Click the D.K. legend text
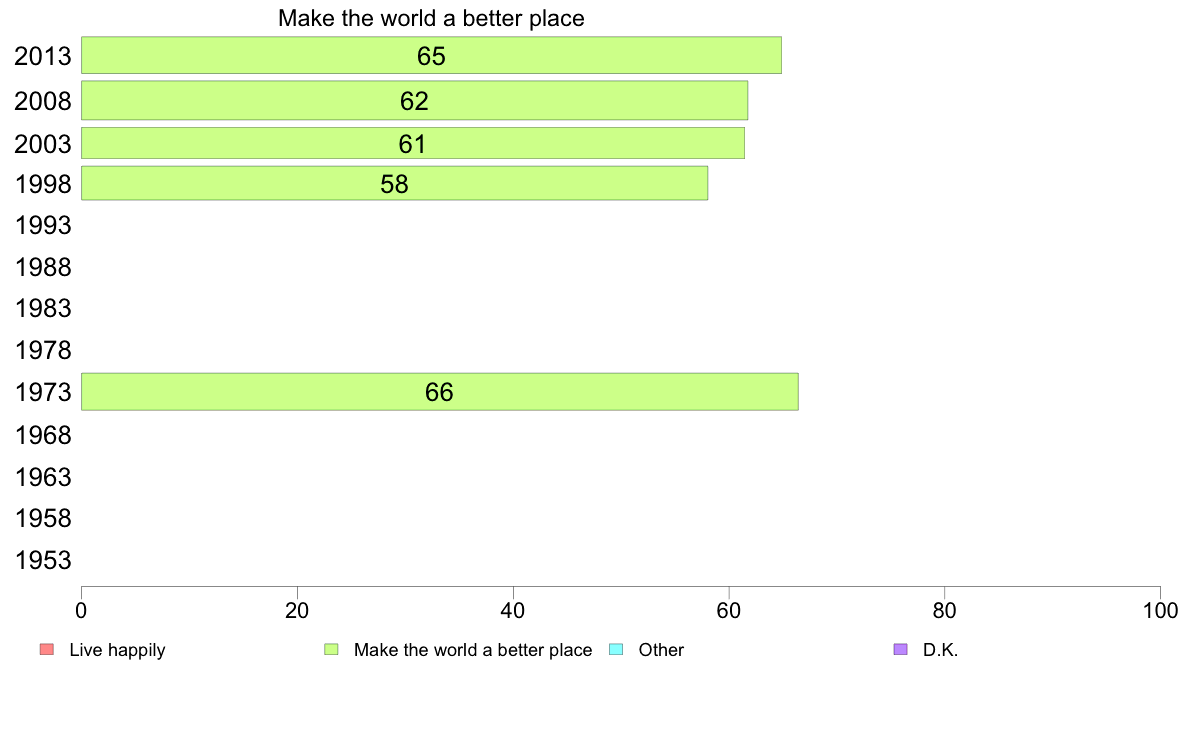Screen dimensions: 1188x736 [940, 650]
